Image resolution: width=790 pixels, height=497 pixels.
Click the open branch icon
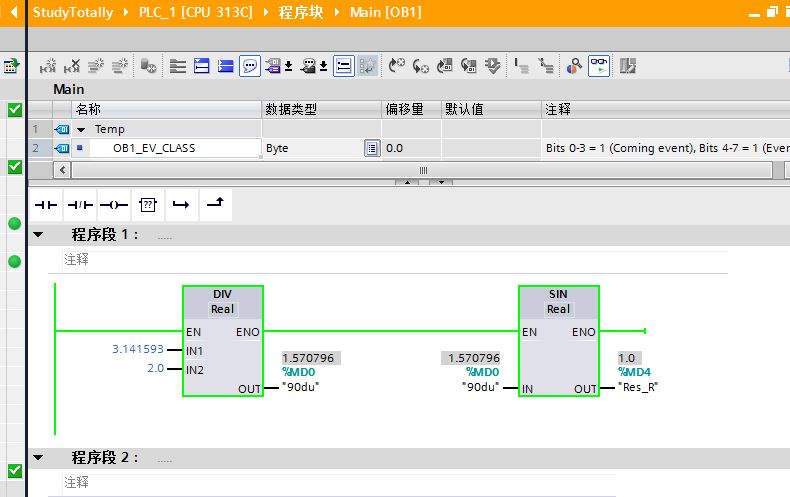(181, 204)
